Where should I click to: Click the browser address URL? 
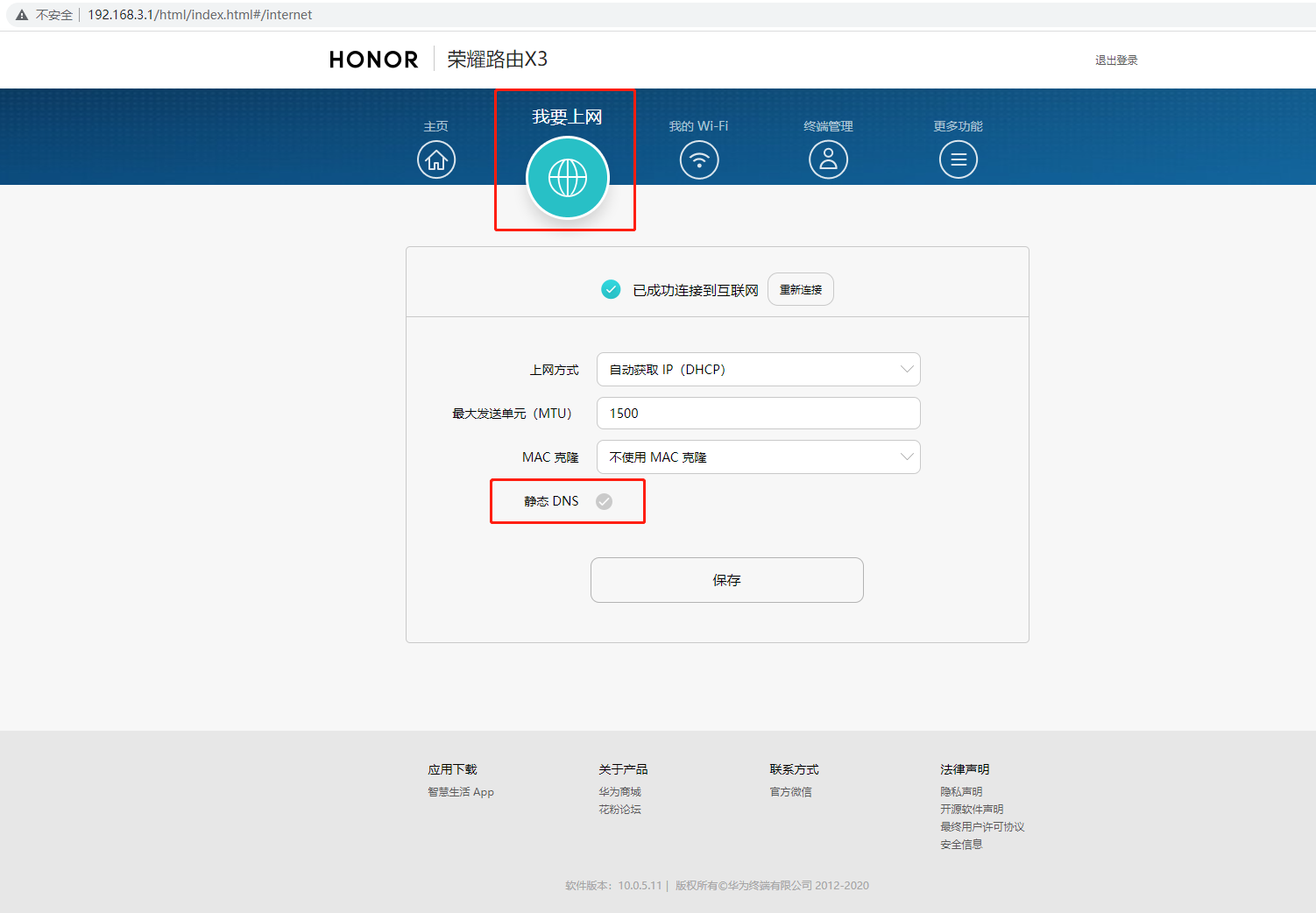(x=200, y=15)
